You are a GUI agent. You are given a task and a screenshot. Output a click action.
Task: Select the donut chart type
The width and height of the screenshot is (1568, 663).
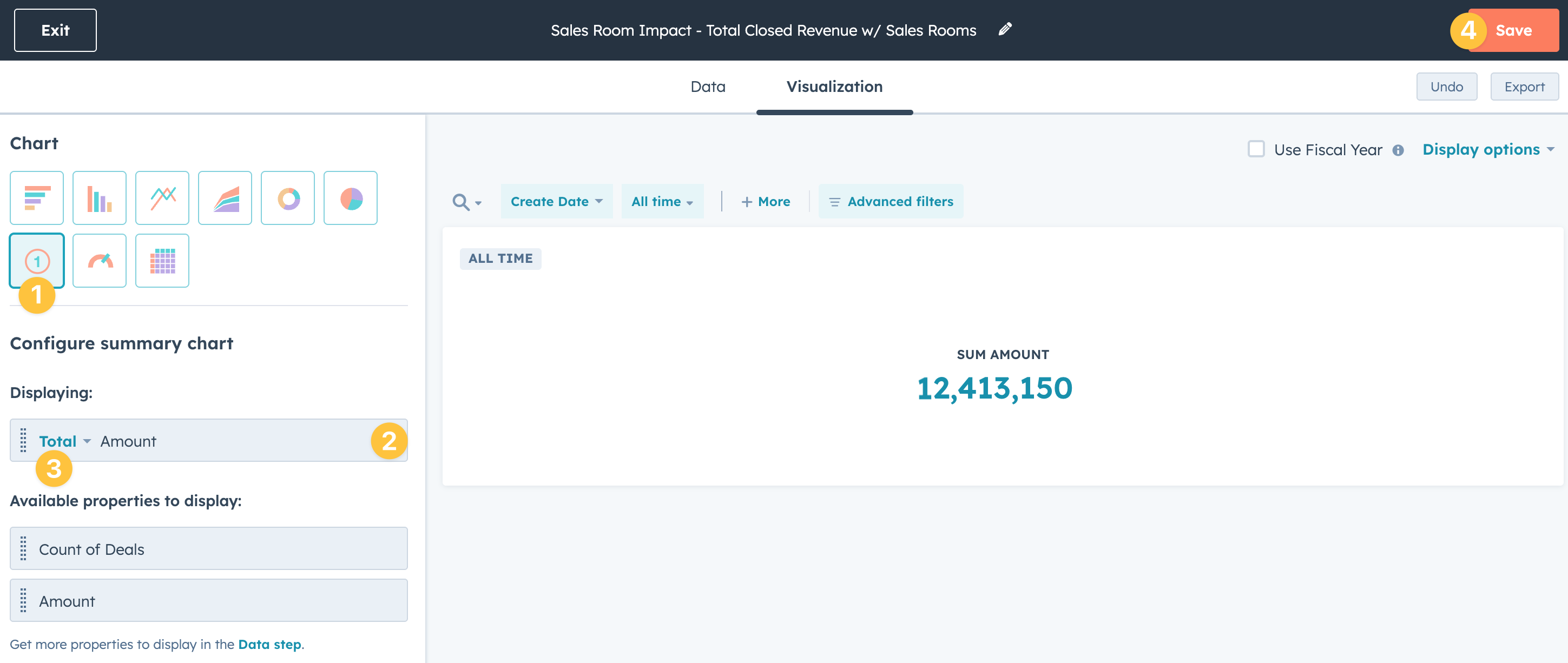coord(287,198)
